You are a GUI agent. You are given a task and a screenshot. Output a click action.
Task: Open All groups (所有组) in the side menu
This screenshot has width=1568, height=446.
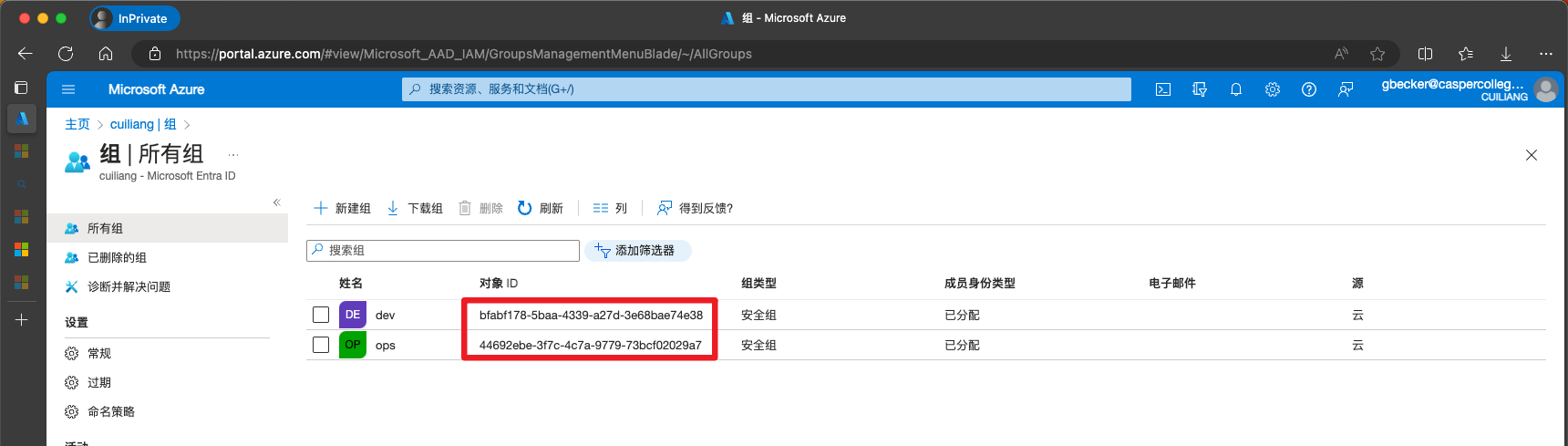point(168,228)
